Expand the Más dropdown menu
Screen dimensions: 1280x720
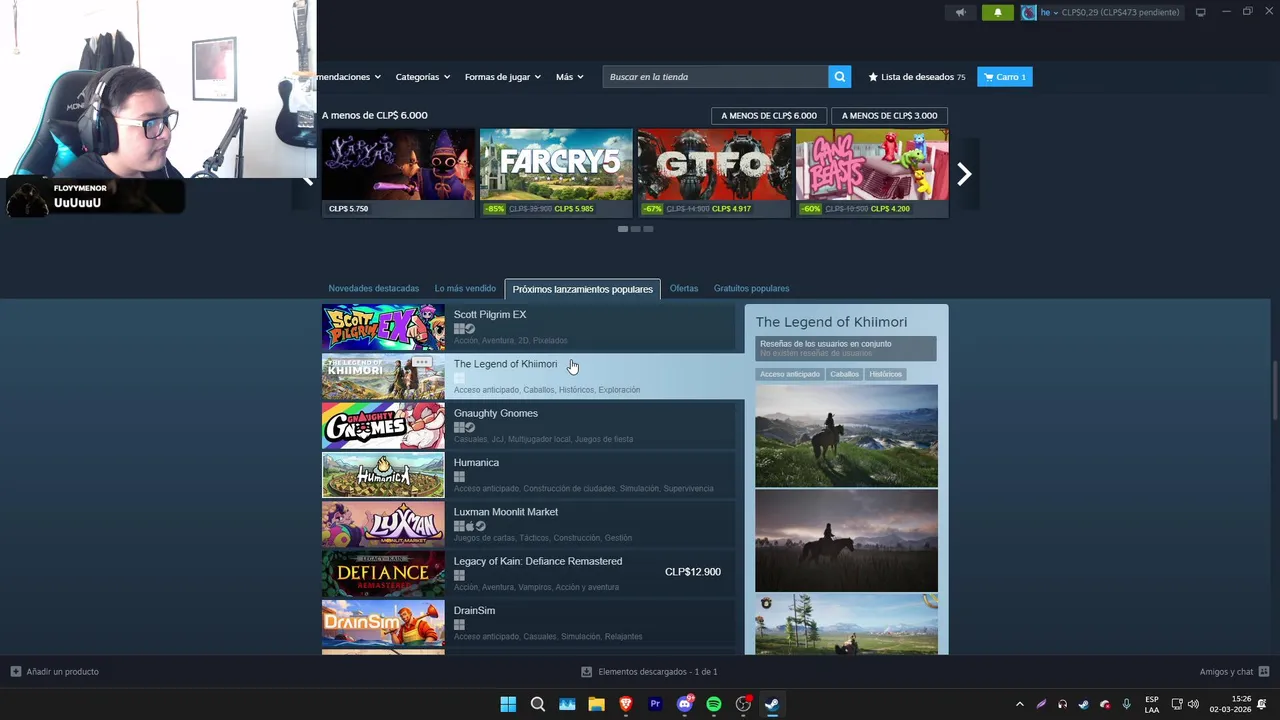(570, 77)
